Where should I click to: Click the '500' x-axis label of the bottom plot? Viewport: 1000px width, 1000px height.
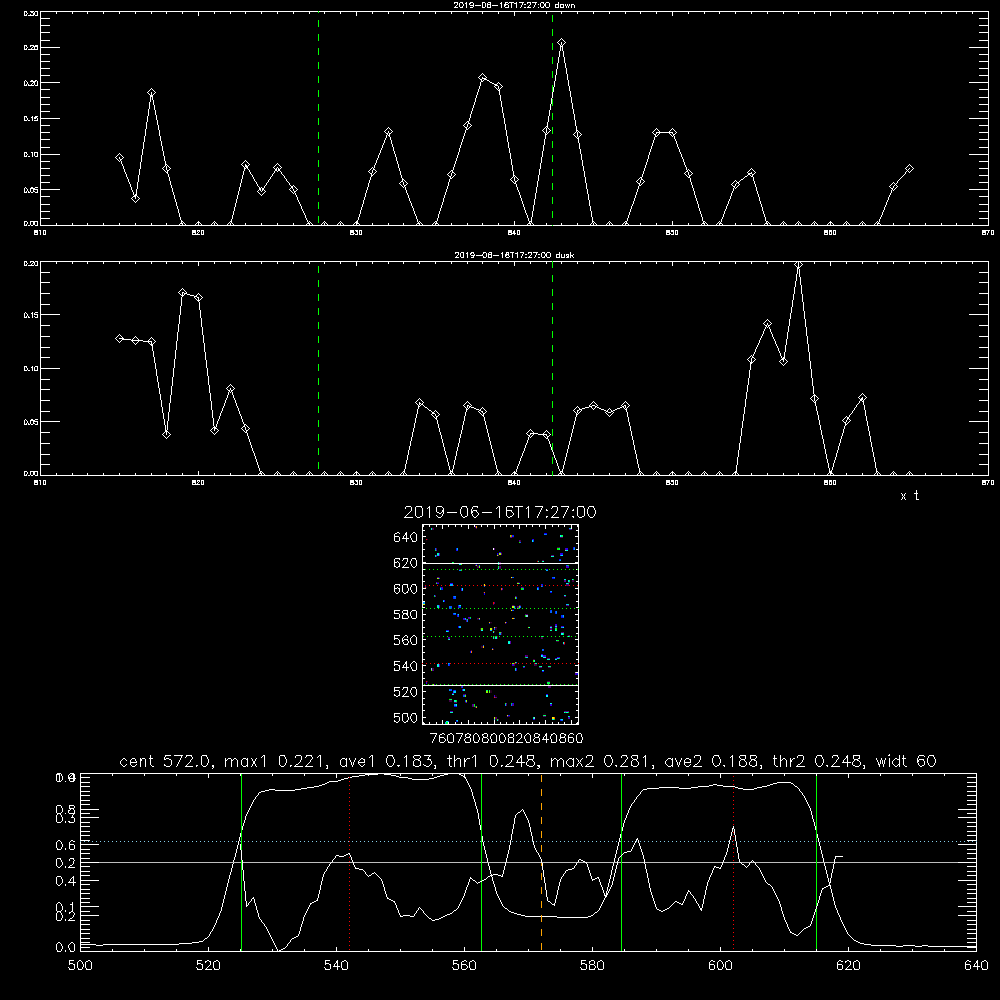(x=80, y=965)
